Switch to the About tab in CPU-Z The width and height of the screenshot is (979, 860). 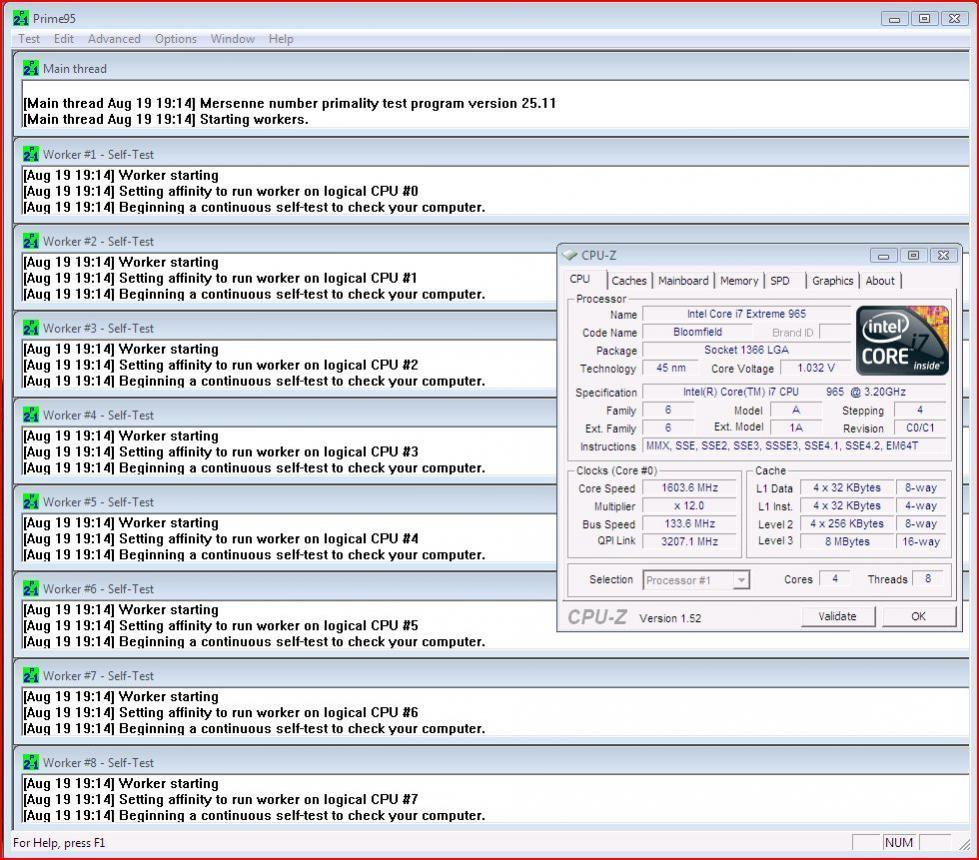pos(880,280)
